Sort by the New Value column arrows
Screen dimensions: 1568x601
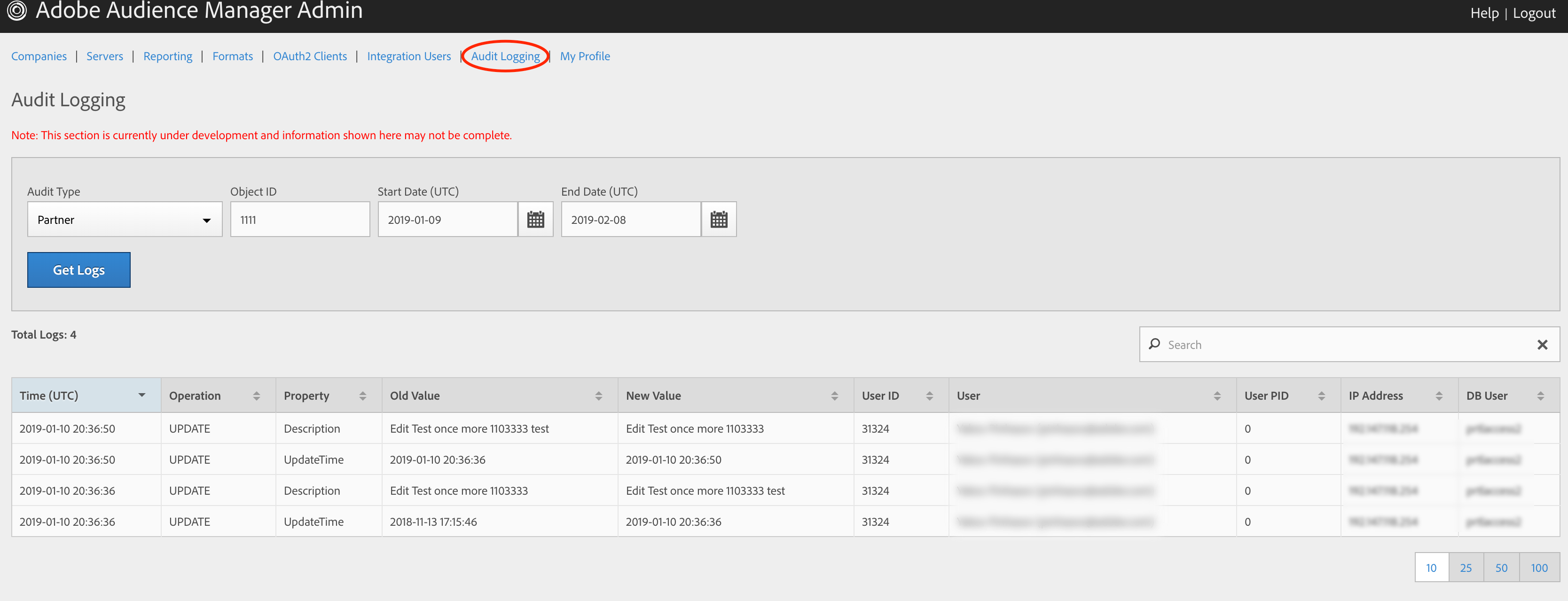(834, 396)
